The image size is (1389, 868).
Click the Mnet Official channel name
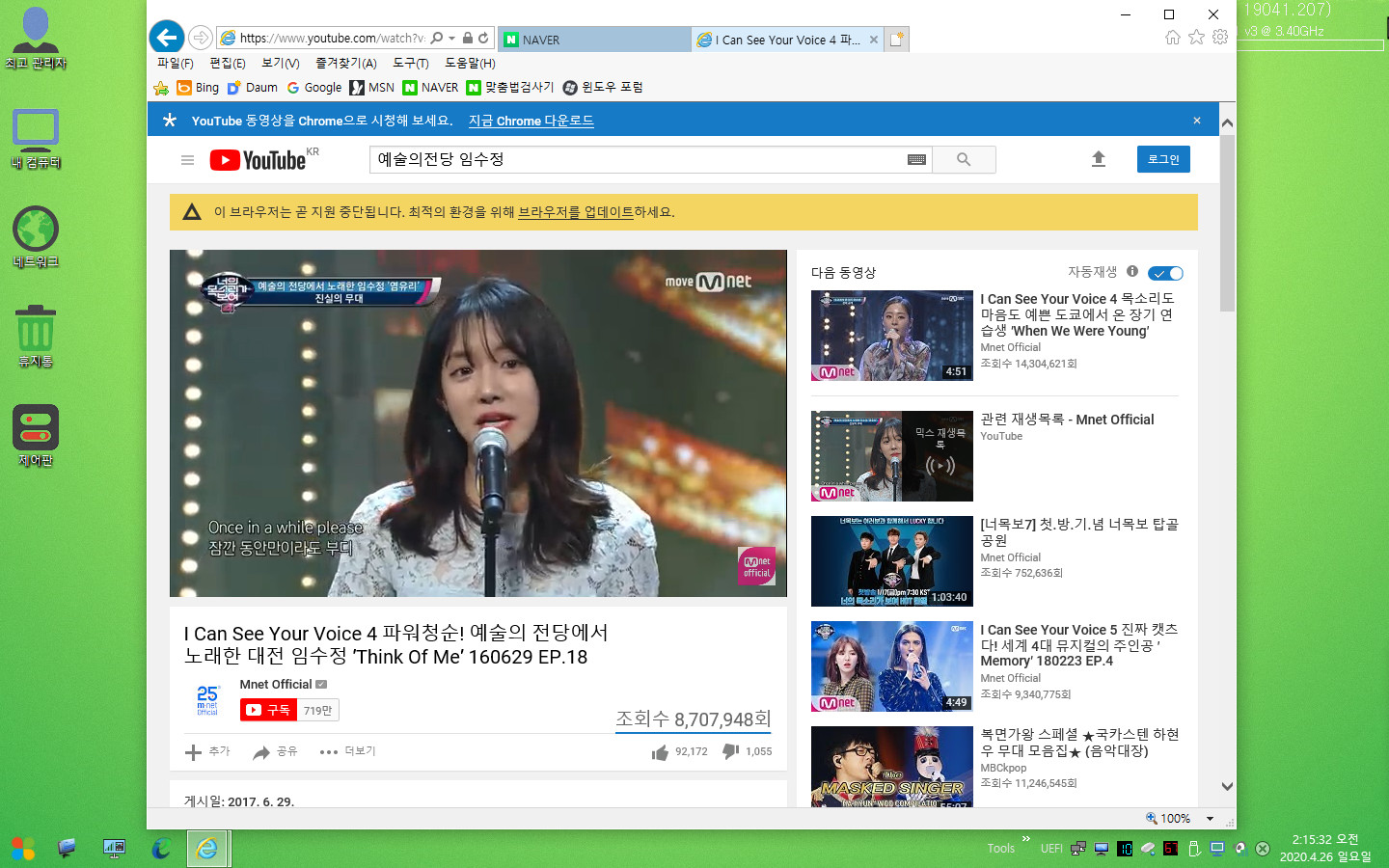tap(276, 685)
